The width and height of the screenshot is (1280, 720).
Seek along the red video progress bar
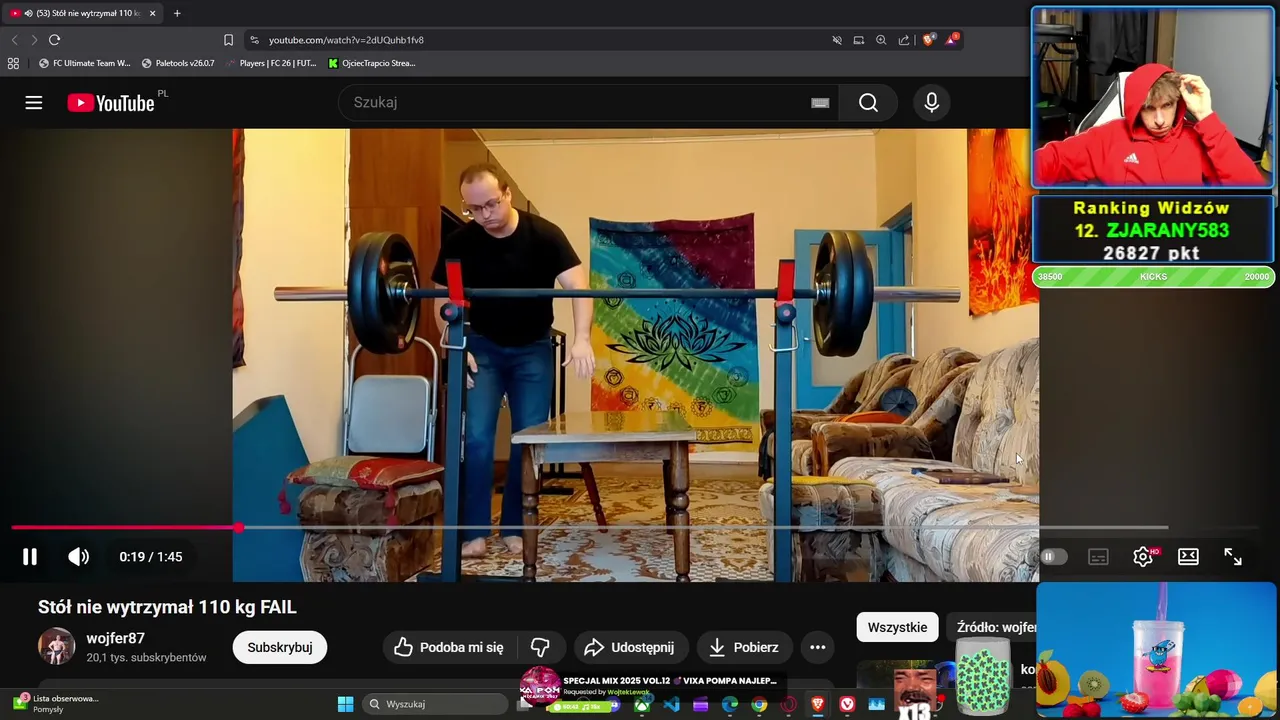125,527
